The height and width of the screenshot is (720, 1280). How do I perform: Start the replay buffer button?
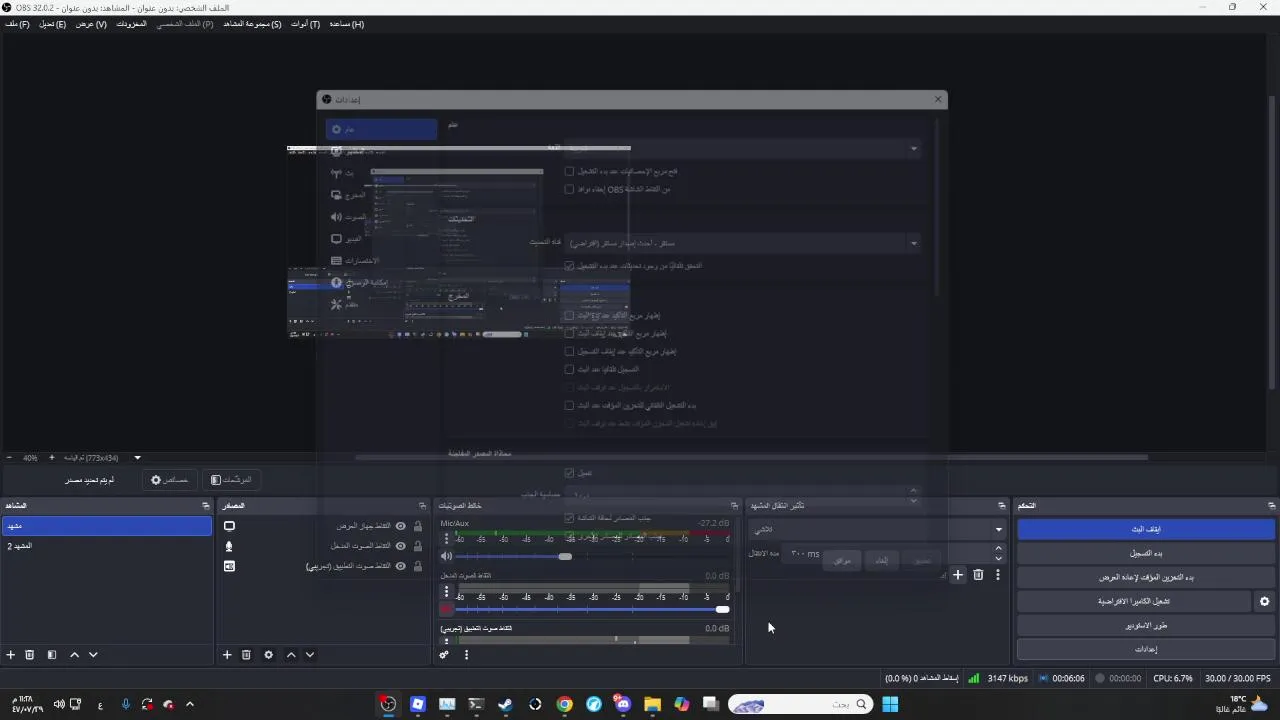tap(1146, 577)
